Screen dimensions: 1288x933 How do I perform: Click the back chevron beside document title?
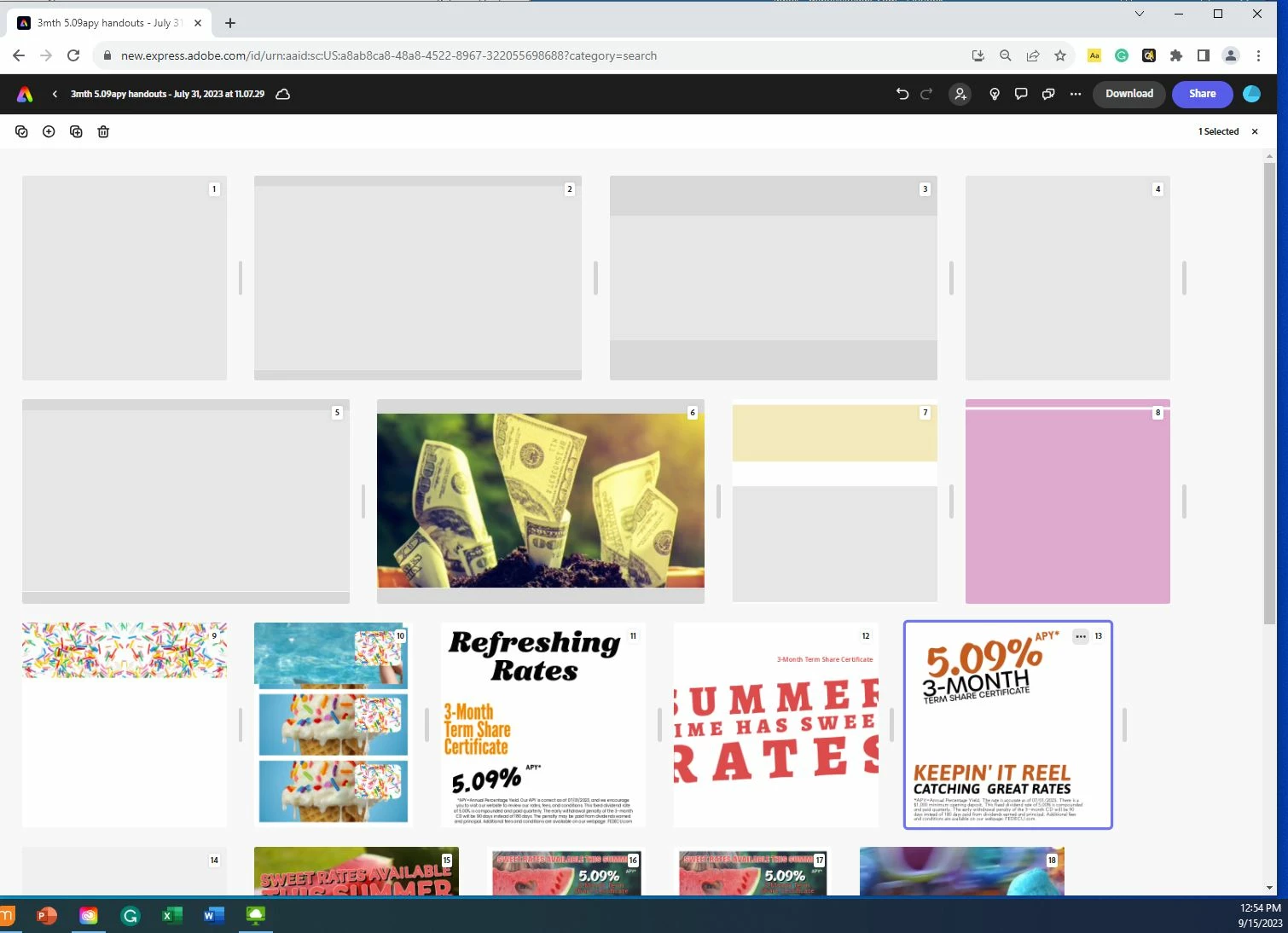click(x=55, y=94)
